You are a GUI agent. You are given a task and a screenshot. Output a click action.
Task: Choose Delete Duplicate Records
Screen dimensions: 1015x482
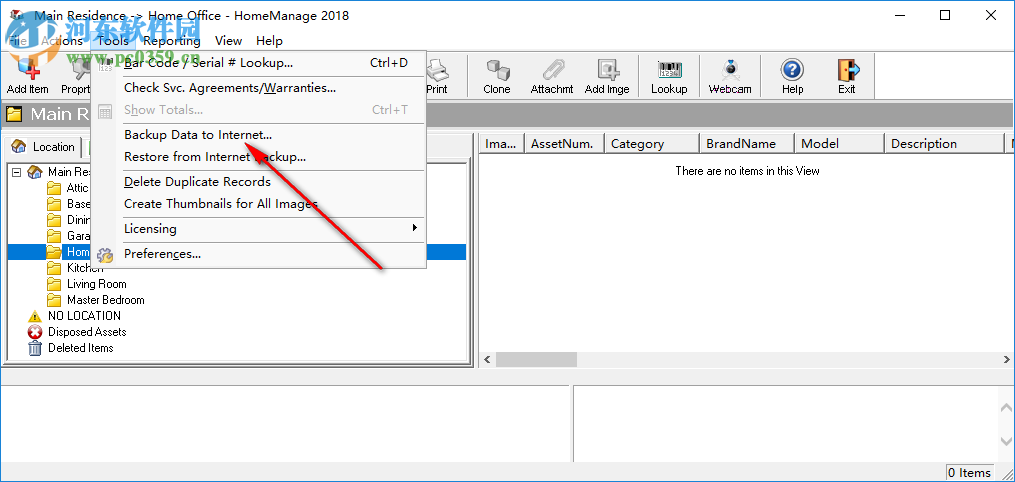point(259,182)
